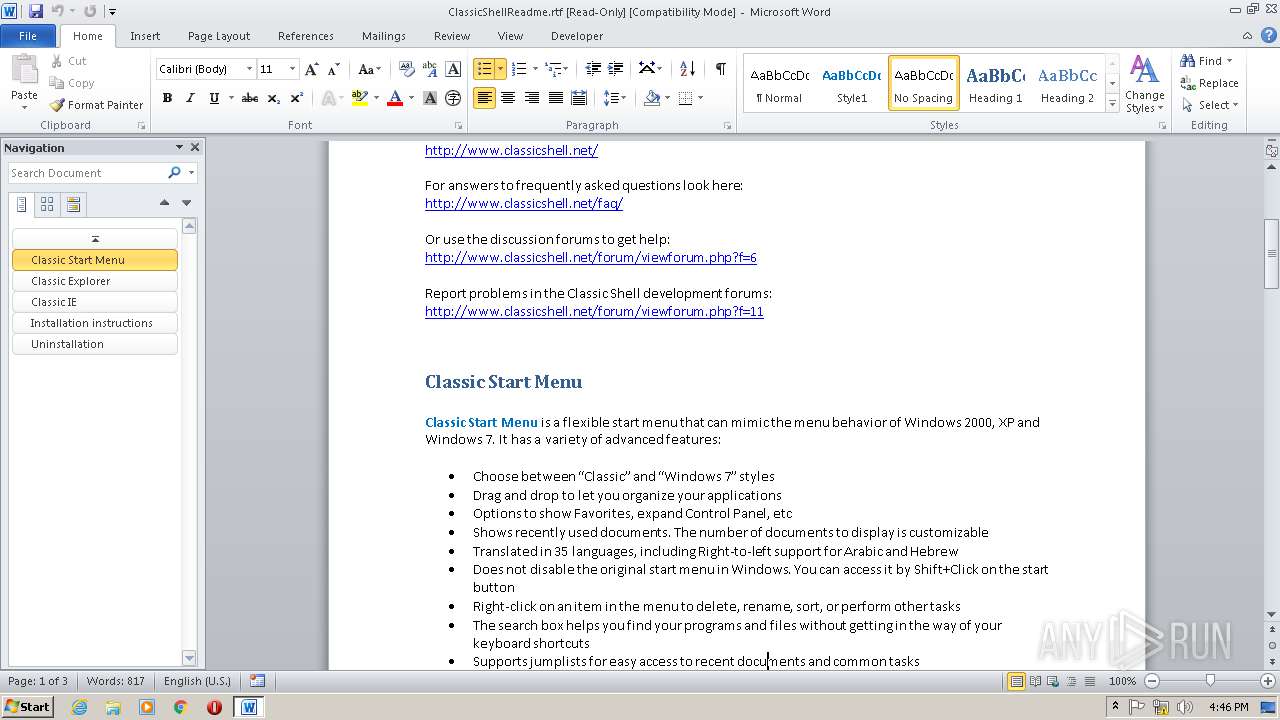
Task: Switch to the Mailings tab
Action: pyautogui.click(x=384, y=36)
